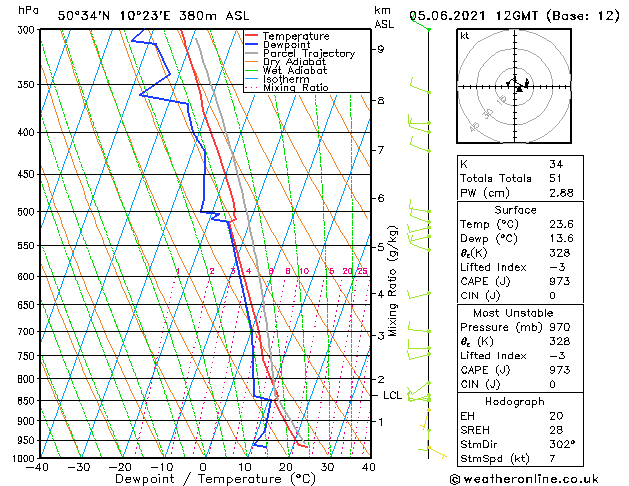Click the hPa unit label

click(x=28, y=11)
